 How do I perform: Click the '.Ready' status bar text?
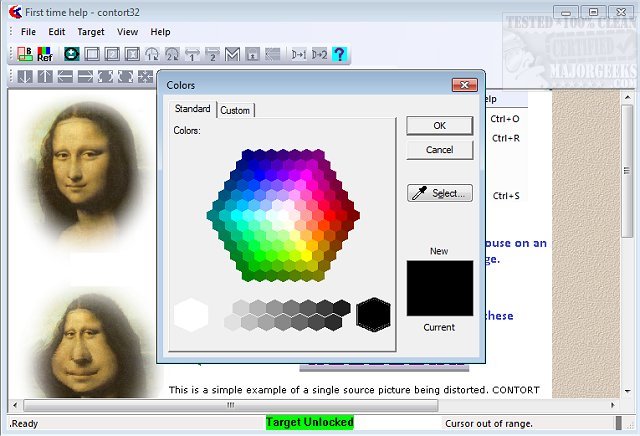point(24,424)
